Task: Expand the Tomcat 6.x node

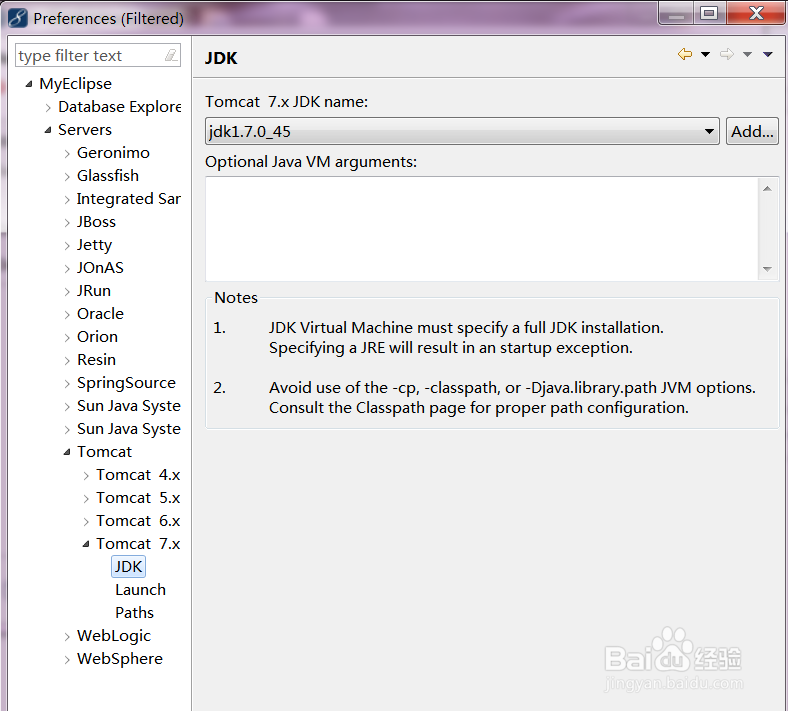Action: (86, 522)
